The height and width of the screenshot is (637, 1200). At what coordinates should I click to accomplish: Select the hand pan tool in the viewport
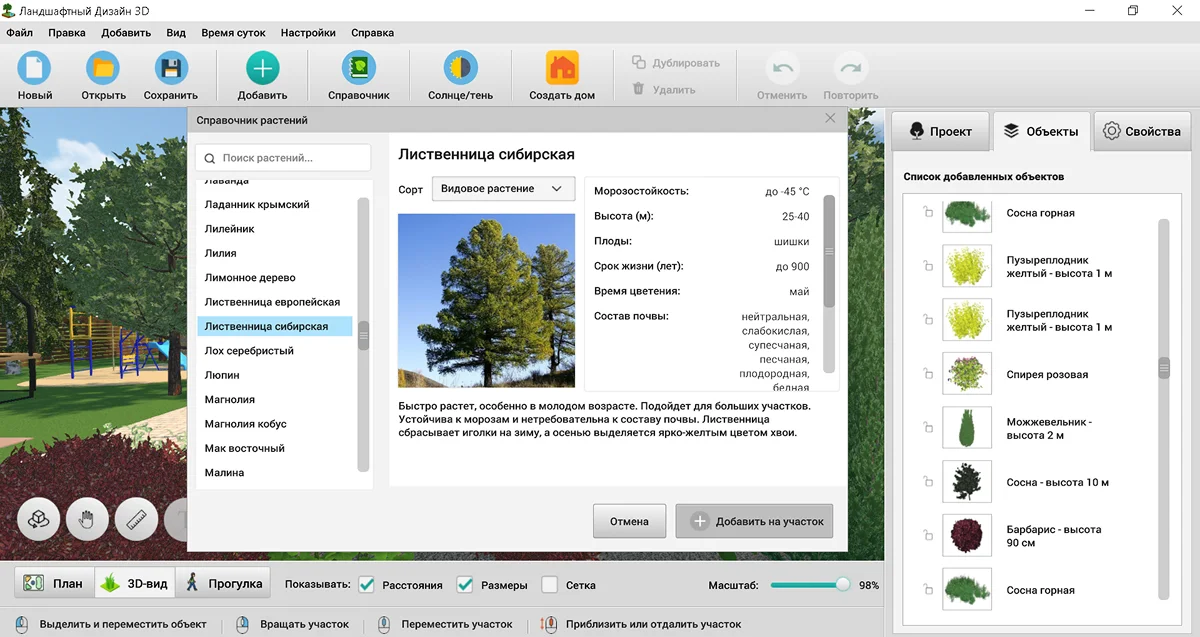(88, 519)
